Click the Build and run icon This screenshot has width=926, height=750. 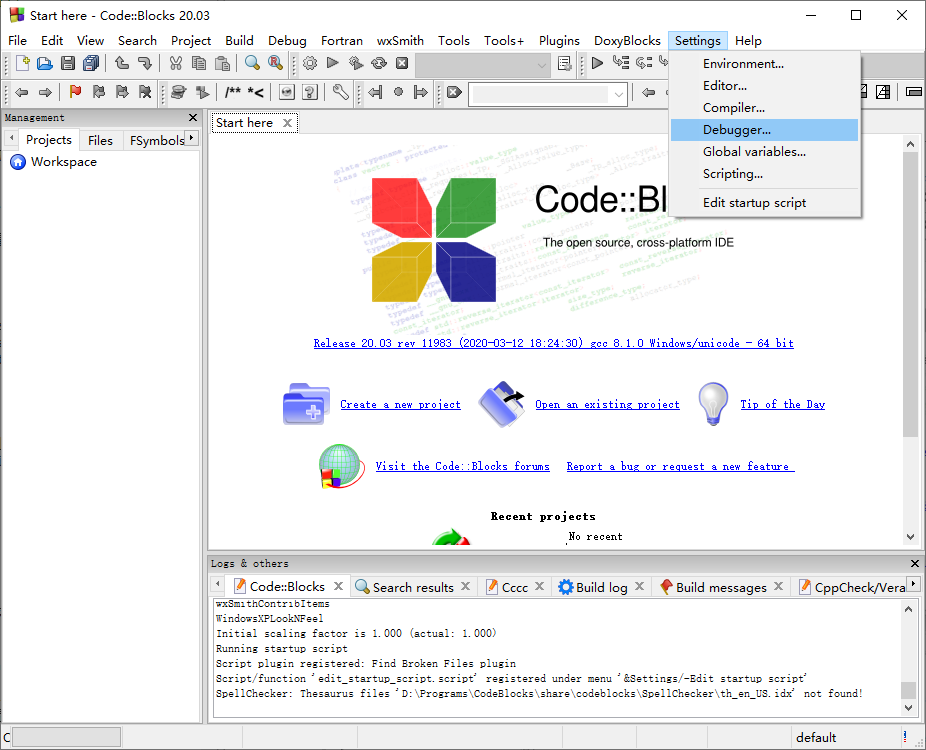pos(356,63)
